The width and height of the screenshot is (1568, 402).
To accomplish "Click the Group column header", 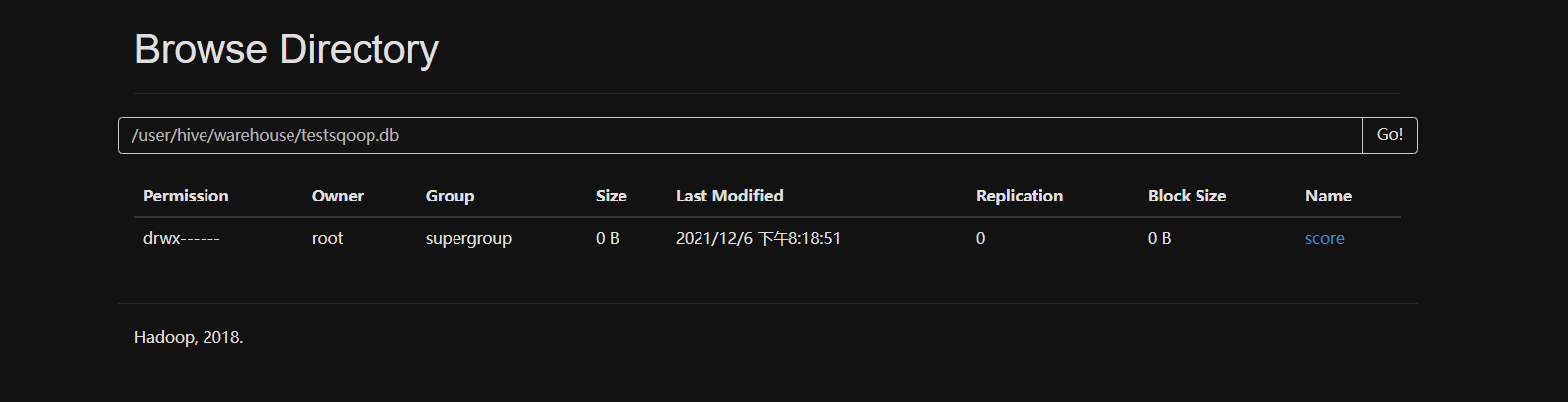I will (450, 196).
